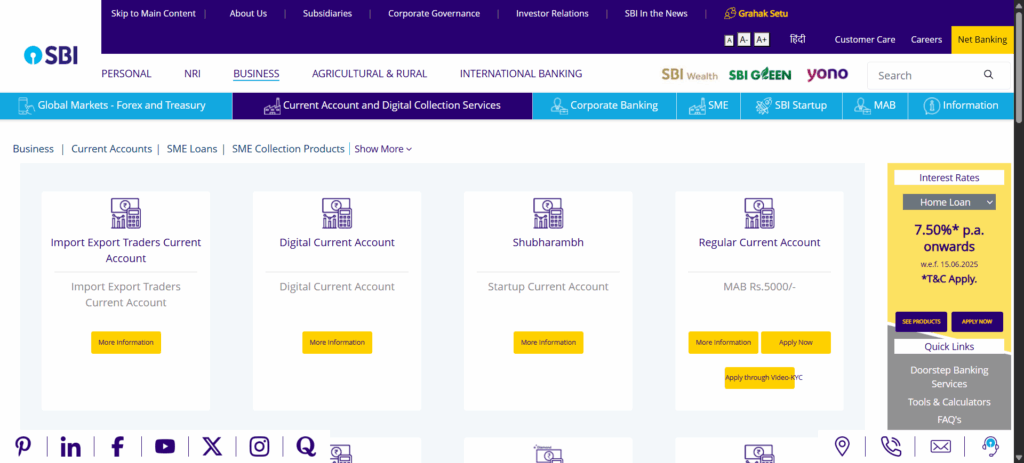Click the Regular Current Account card icon
The width and height of the screenshot is (1024, 463).
tap(760, 214)
